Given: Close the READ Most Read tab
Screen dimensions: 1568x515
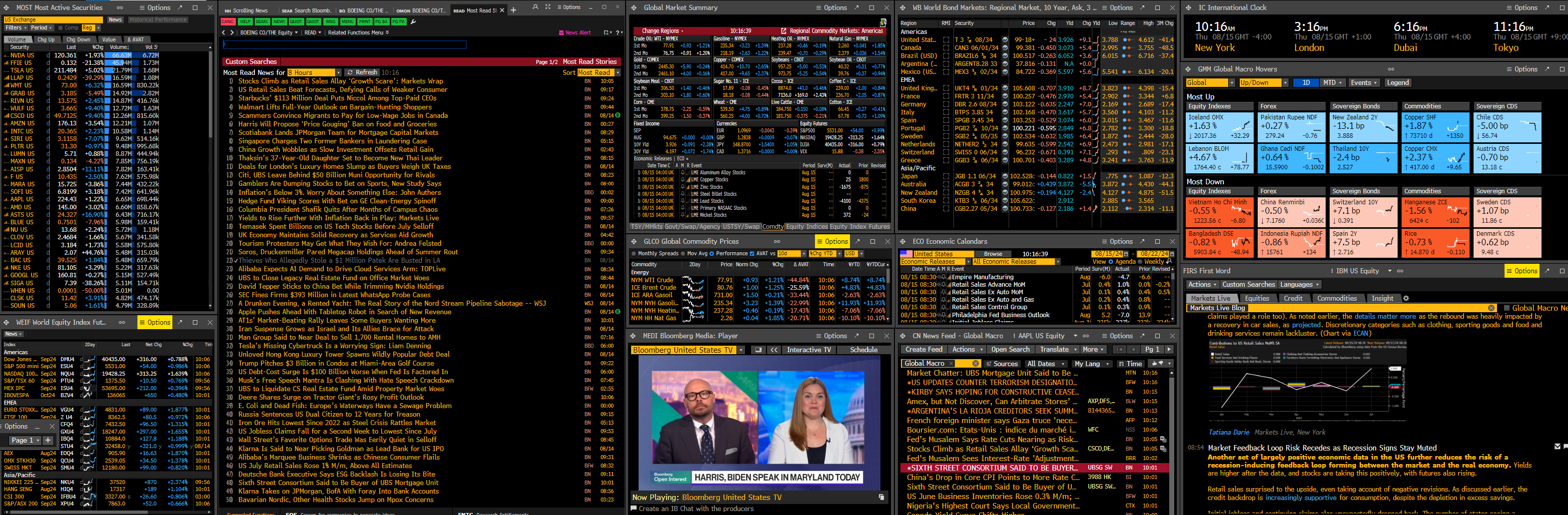Looking at the screenshot, I should (502, 9).
